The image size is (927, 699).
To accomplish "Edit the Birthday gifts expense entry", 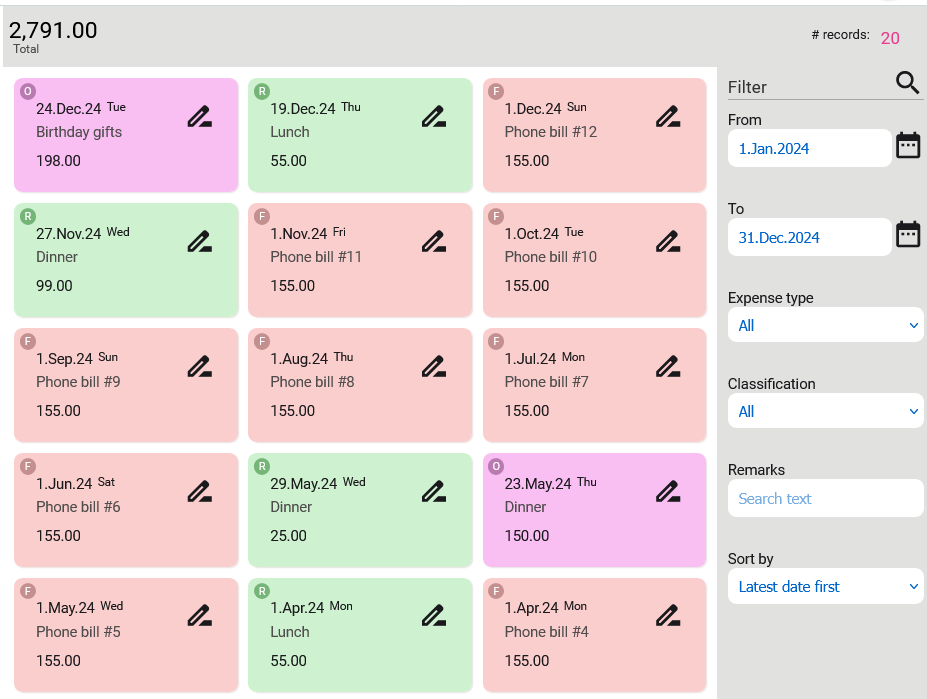I will [x=198, y=117].
